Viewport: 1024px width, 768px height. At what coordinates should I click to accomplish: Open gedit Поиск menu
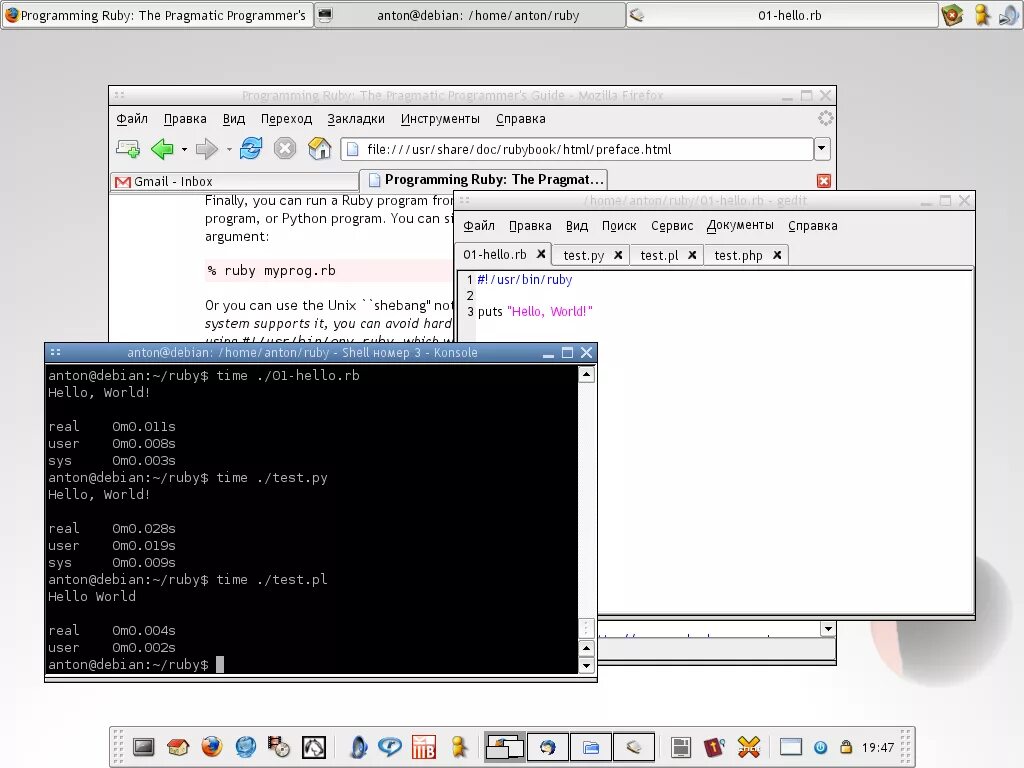click(618, 226)
